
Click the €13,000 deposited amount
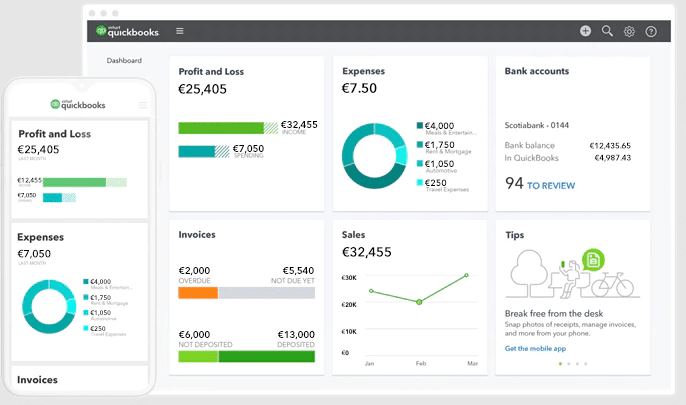pos(296,335)
